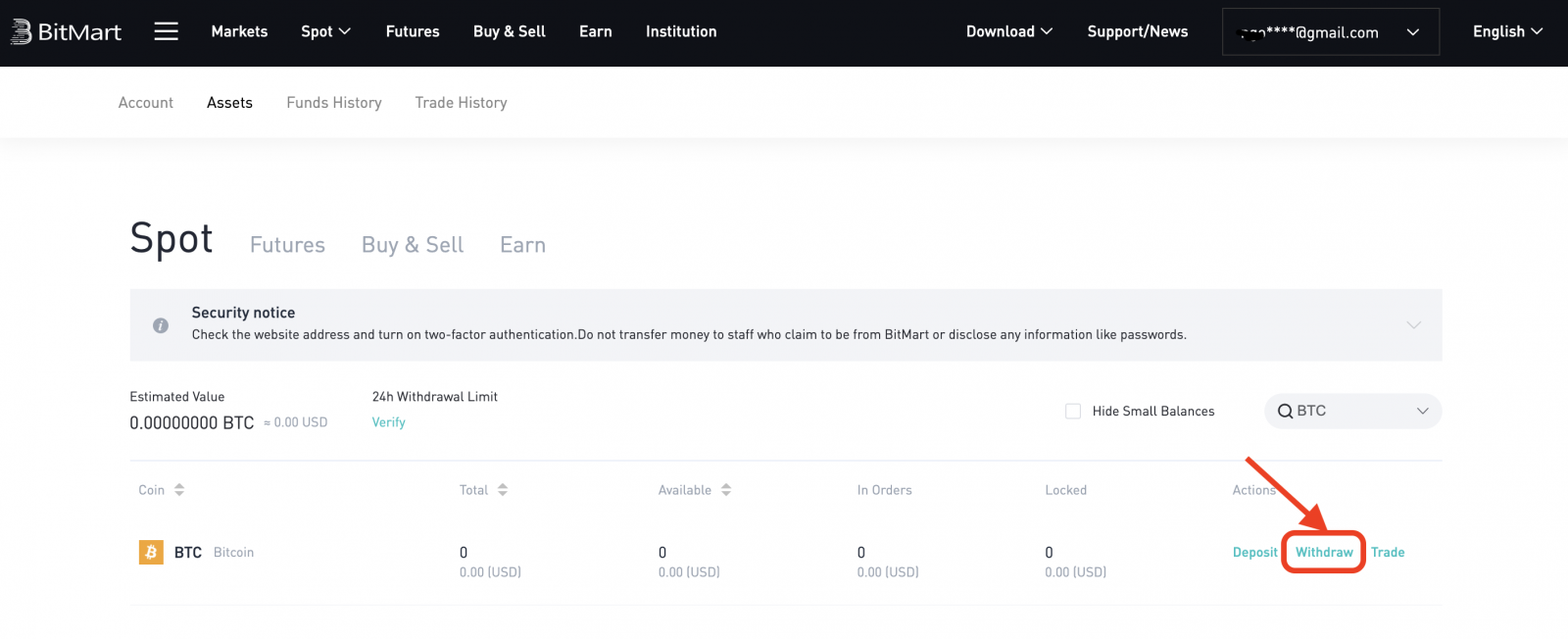The width and height of the screenshot is (1568, 639).
Task: Click the search magnifier icon in coin filter
Action: pyautogui.click(x=1285, y=412)
